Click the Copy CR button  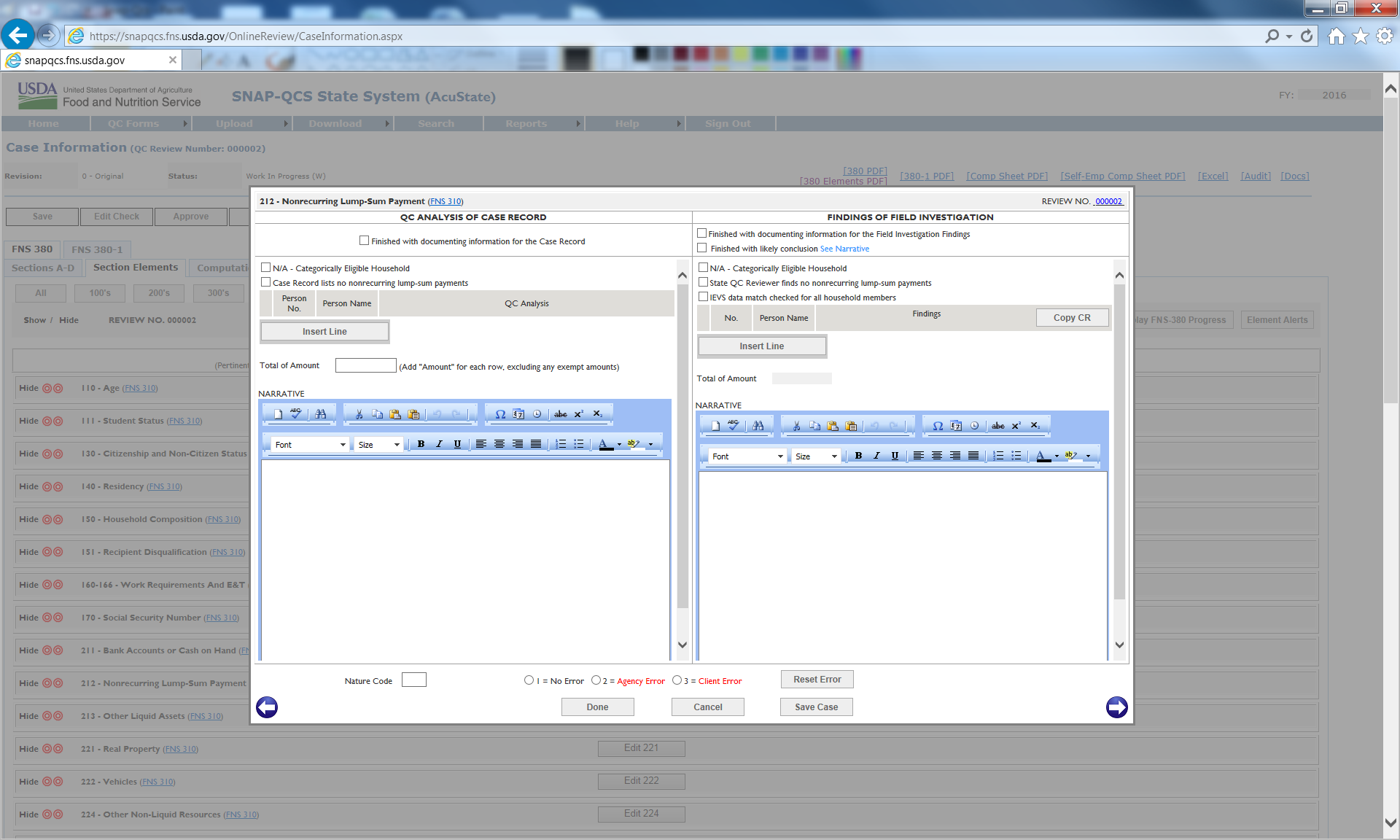pos(1071,318)
